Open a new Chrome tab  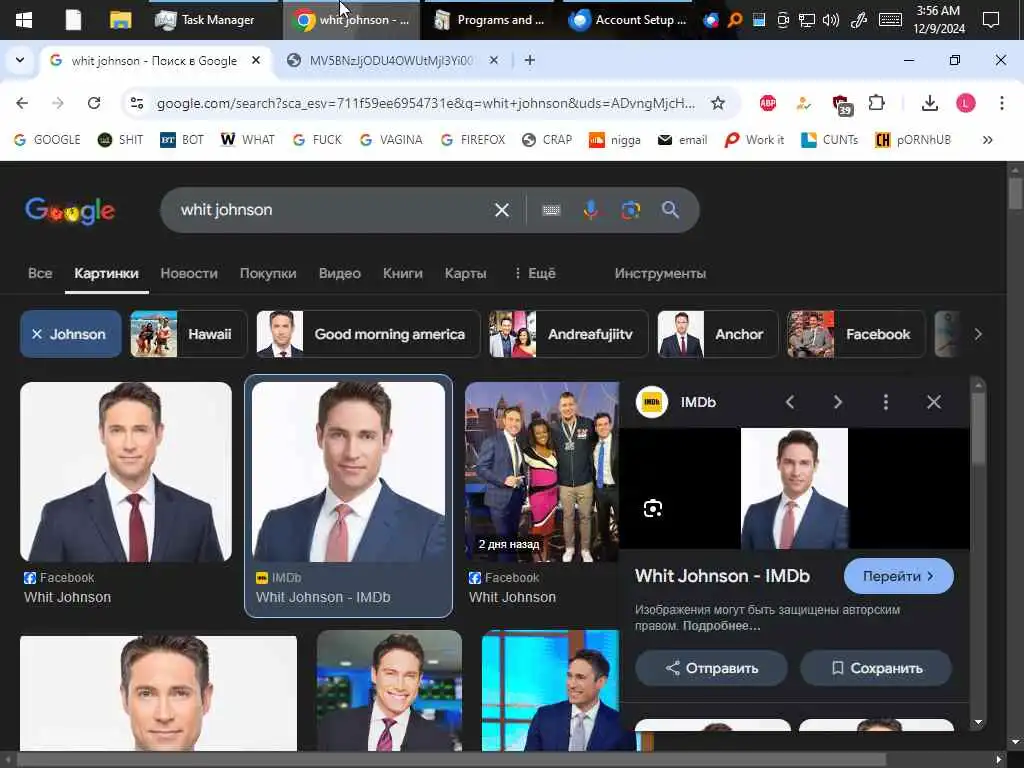tap(530, 60)
